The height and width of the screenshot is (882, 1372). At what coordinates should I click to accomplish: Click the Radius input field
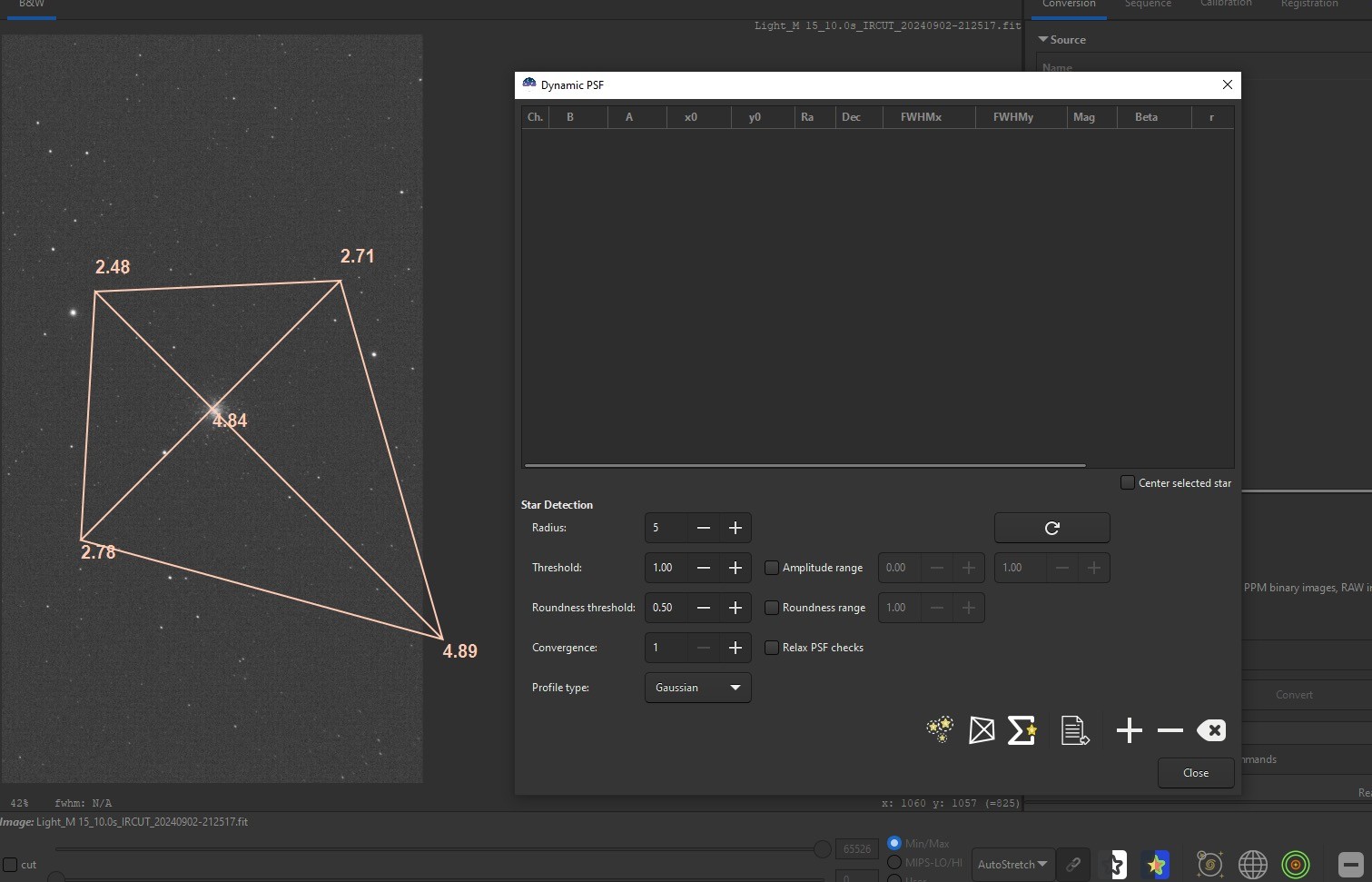coord(666,528)
